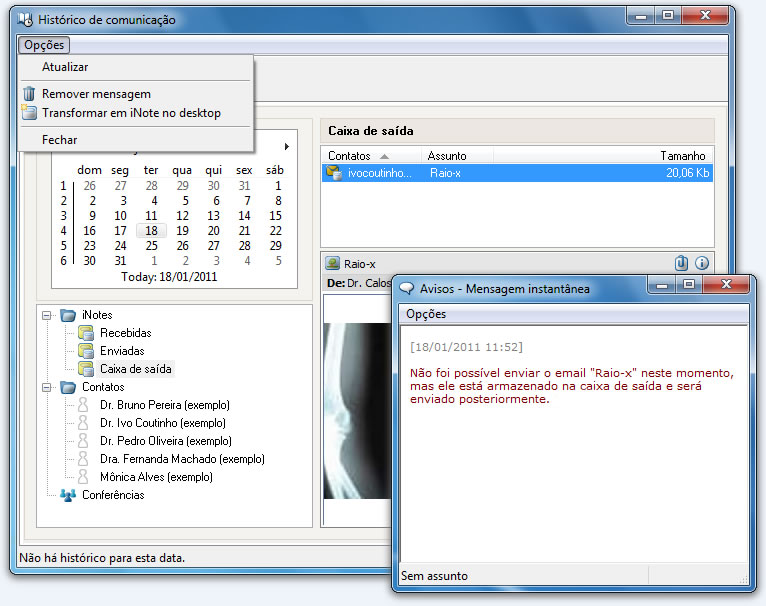This screenshot has width=766, height=606.
Task: Click week number 4 in calendar
Action: 63,231
